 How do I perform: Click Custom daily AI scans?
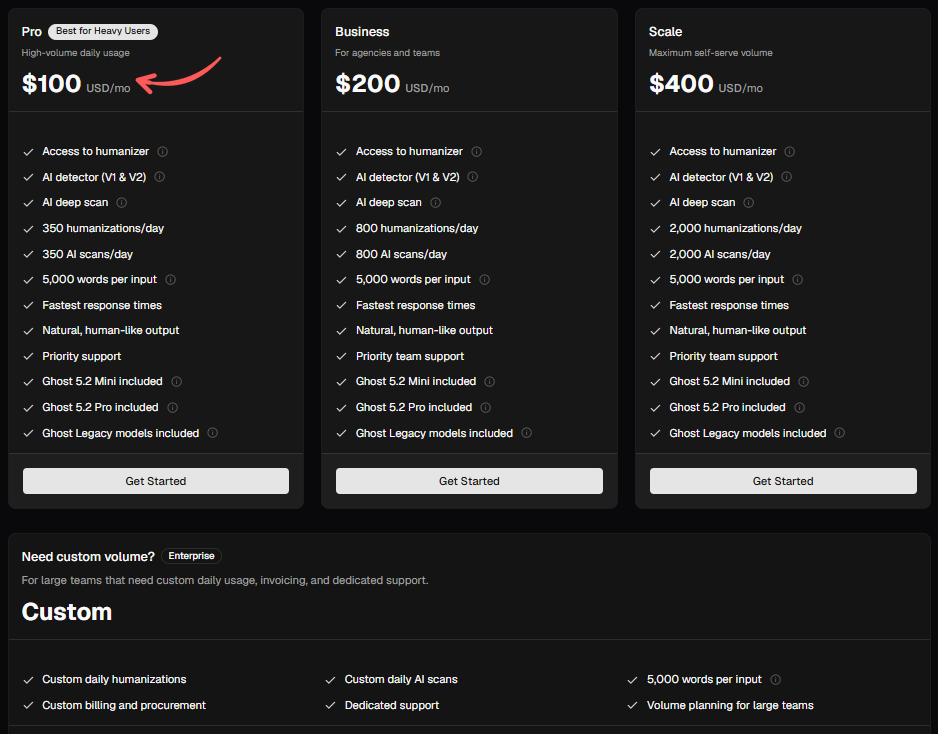(x=401, y=680)
